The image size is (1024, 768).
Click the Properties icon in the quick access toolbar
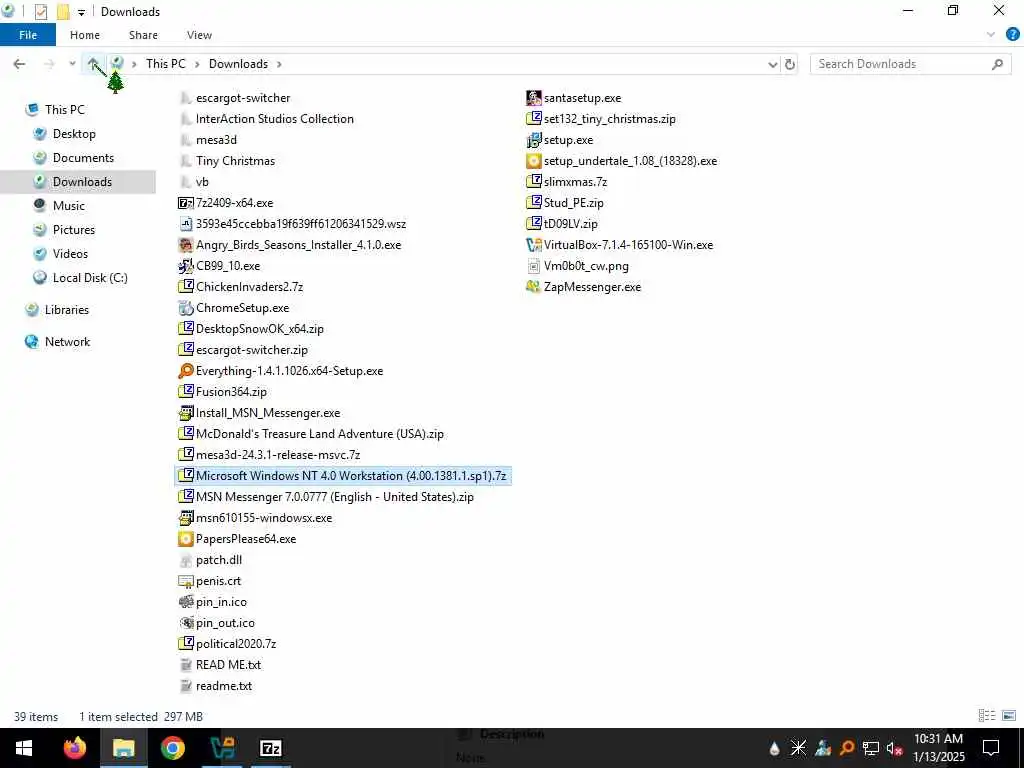tap(41, 12)
